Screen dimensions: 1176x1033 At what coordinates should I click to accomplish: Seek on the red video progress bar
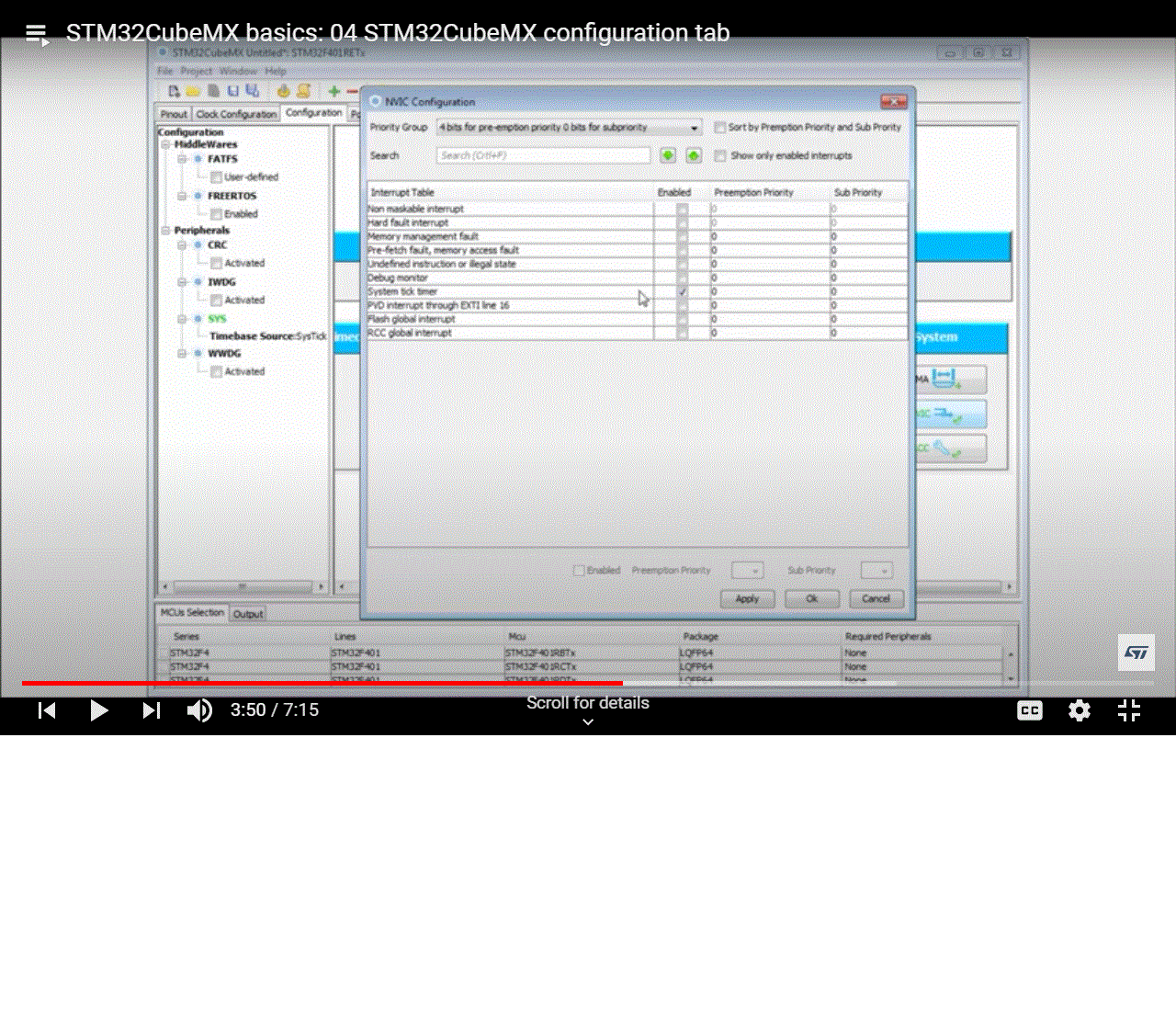(322, 683)
